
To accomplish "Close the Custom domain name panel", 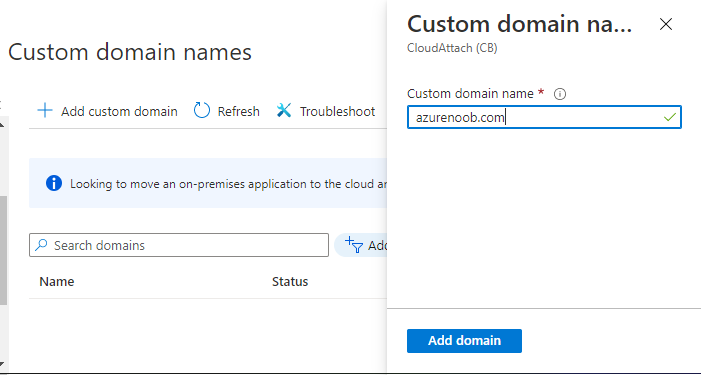I will [x=666, y=24].
